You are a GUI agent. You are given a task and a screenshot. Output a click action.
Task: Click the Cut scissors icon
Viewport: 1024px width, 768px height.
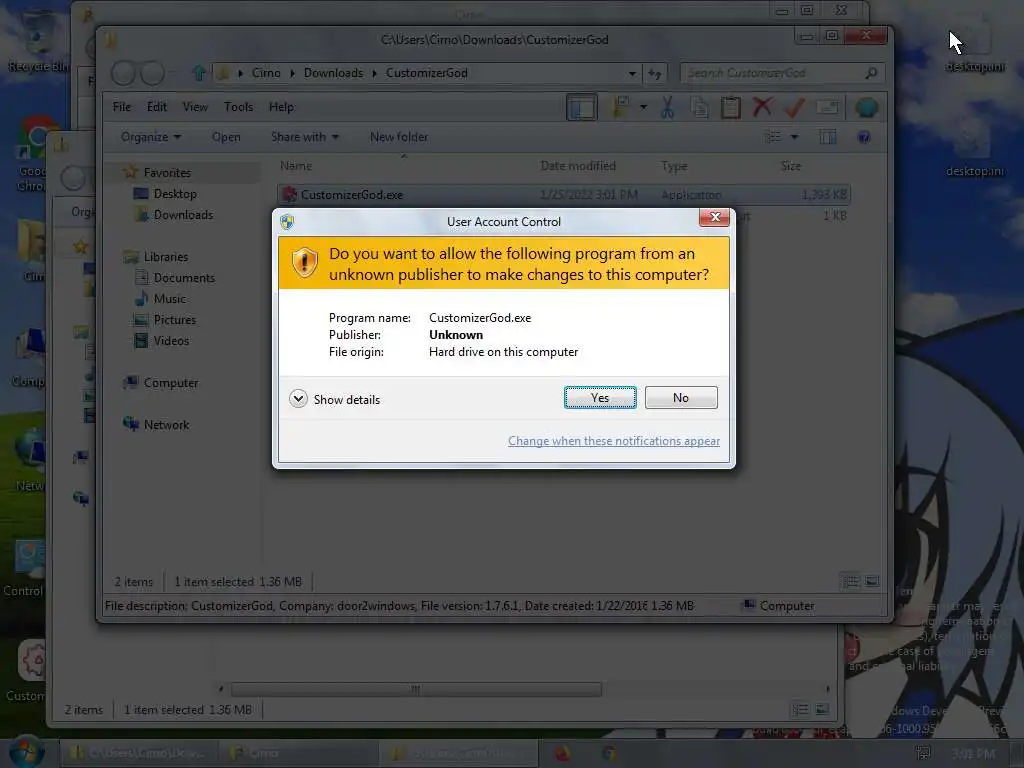[667, 107]
